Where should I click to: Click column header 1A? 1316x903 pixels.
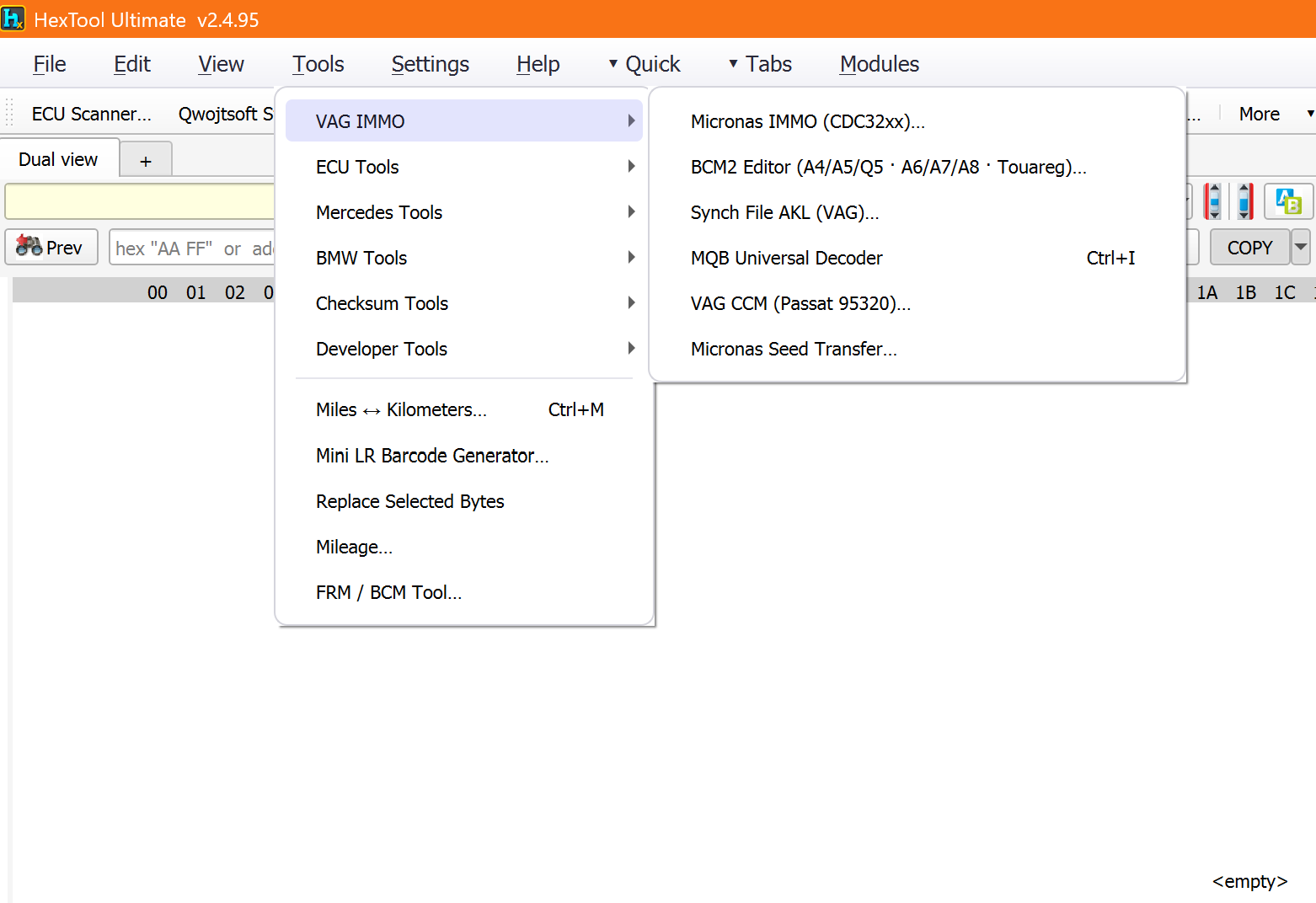coord(1207,291)
